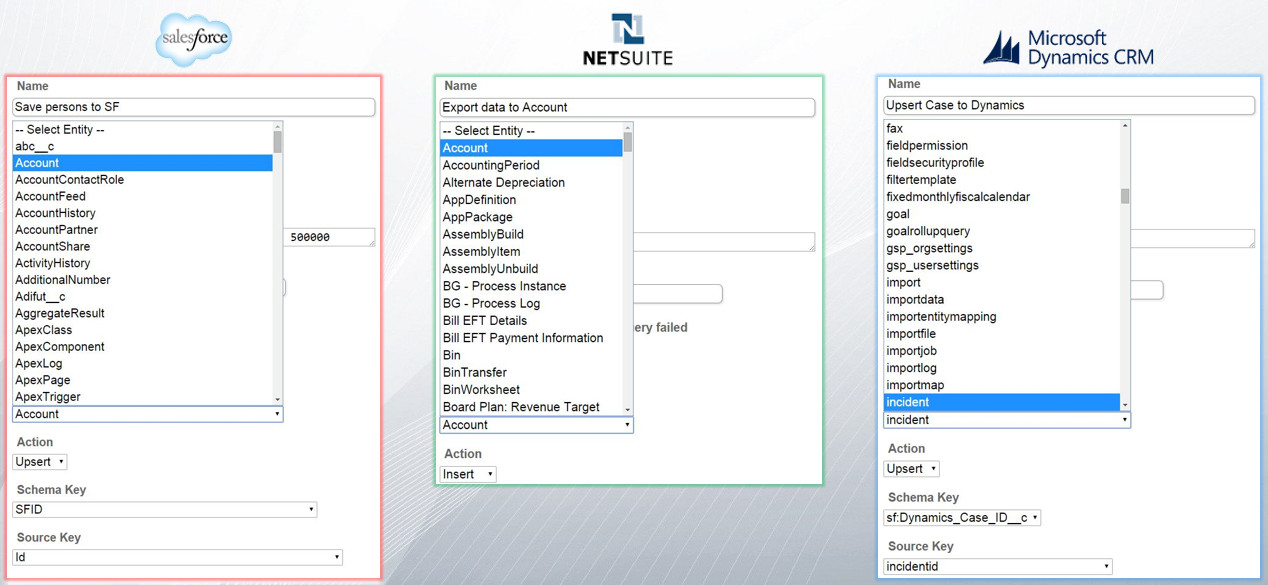Click the Dynamics entity list scrollbar thumb
The height and width of the screenshot is (585, 1268).
tap(1125, 196)
